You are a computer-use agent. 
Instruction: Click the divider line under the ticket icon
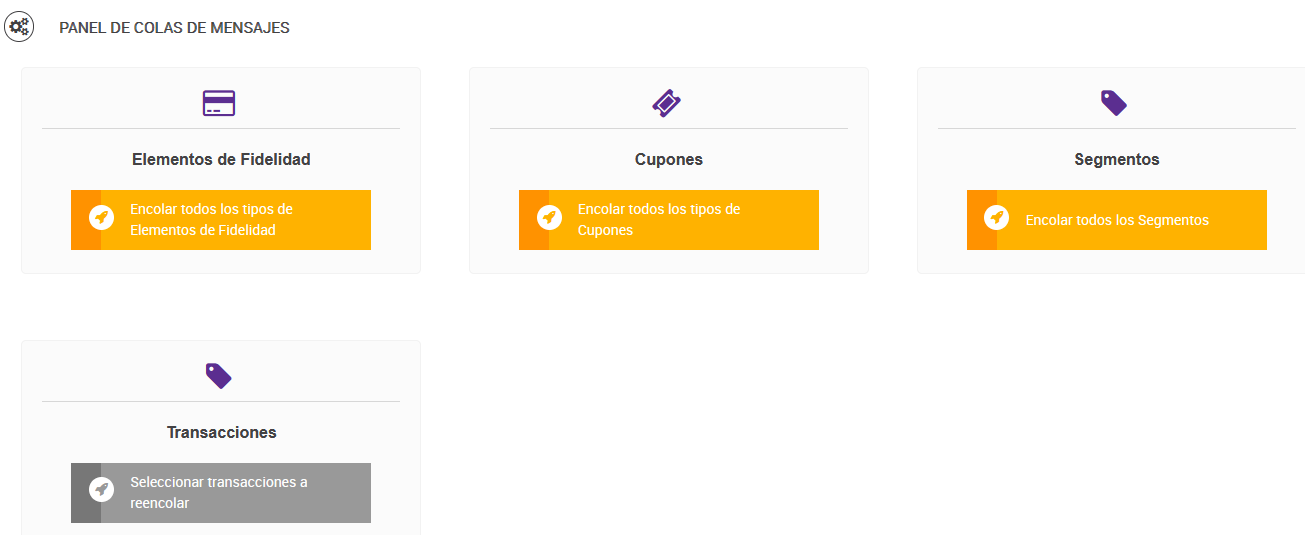pos(668,129)
